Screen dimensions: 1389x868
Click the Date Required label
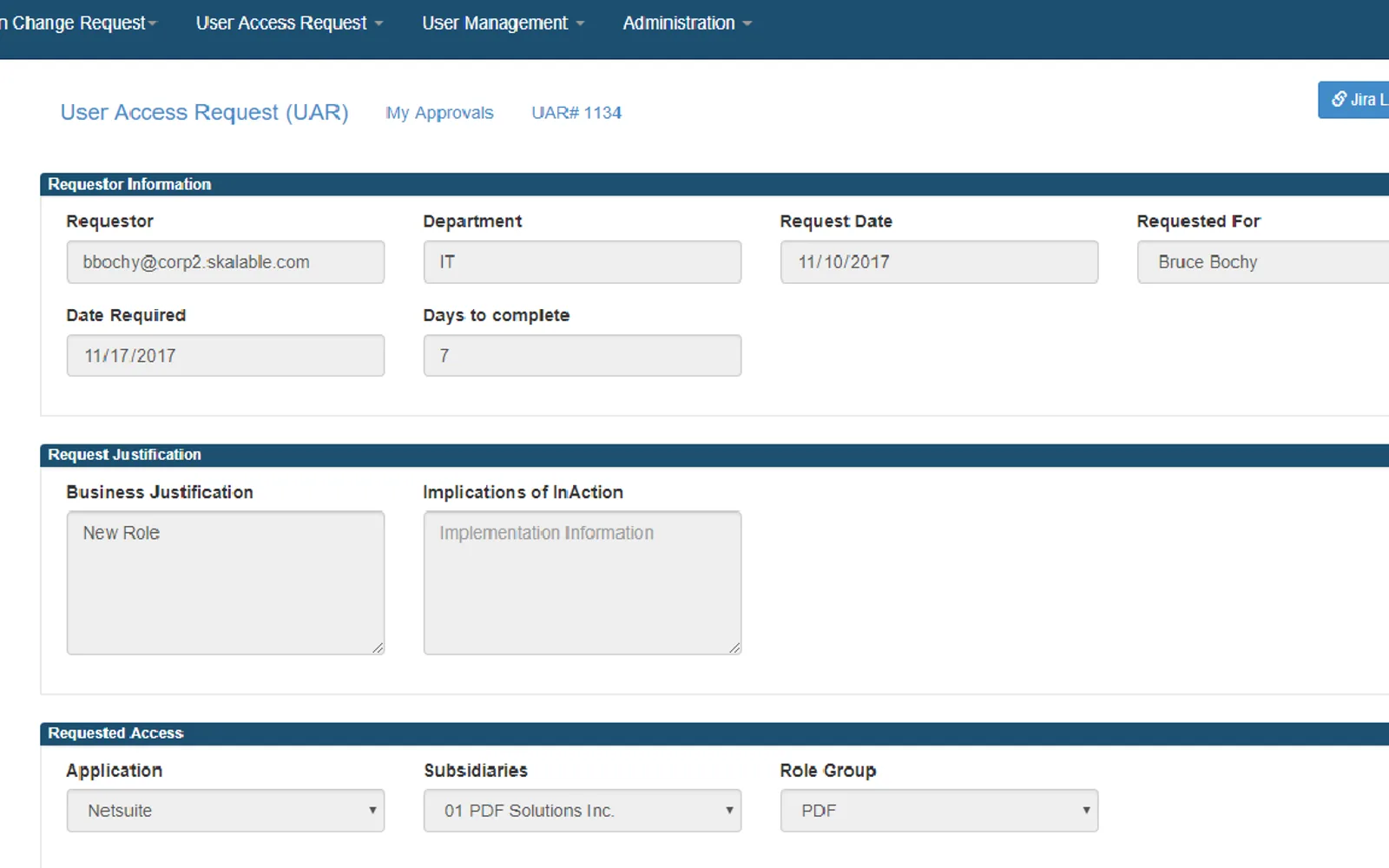(126, 315)
